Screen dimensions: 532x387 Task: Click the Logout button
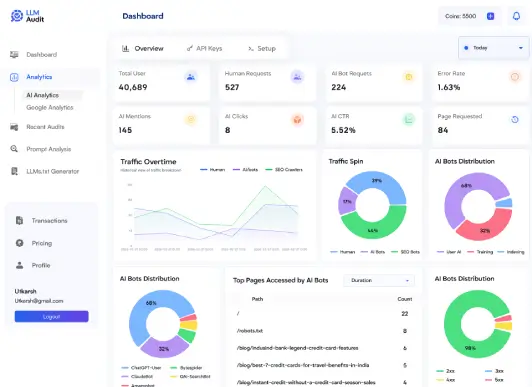52,316
